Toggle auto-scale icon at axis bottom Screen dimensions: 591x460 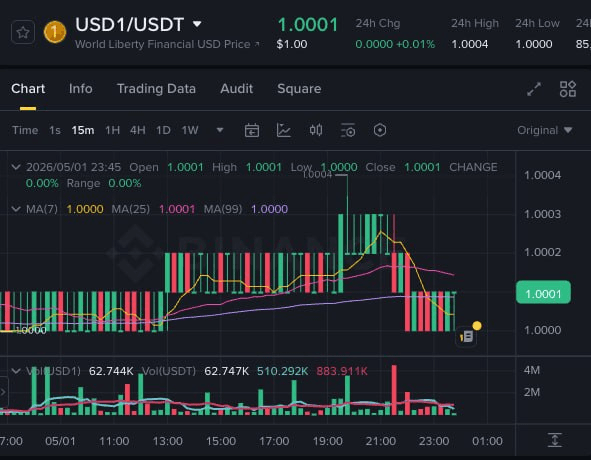(554, 440)
